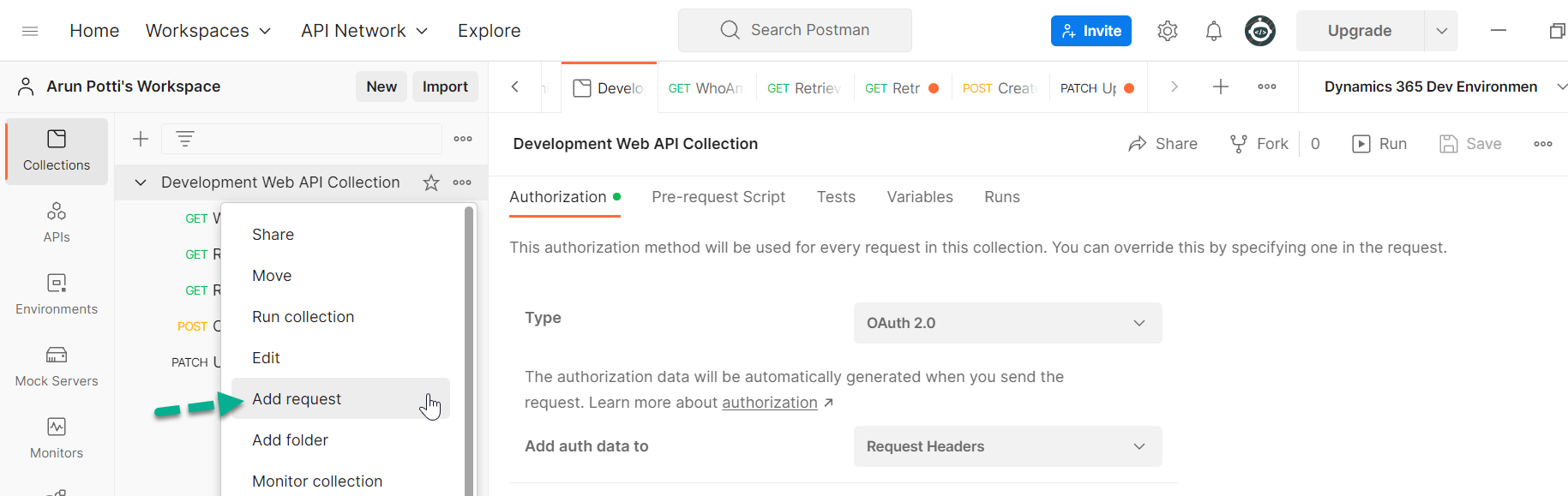Viewport: 1568px width, 496px height.
Task: Select Add request from context menu
Action: coord(297,399)
